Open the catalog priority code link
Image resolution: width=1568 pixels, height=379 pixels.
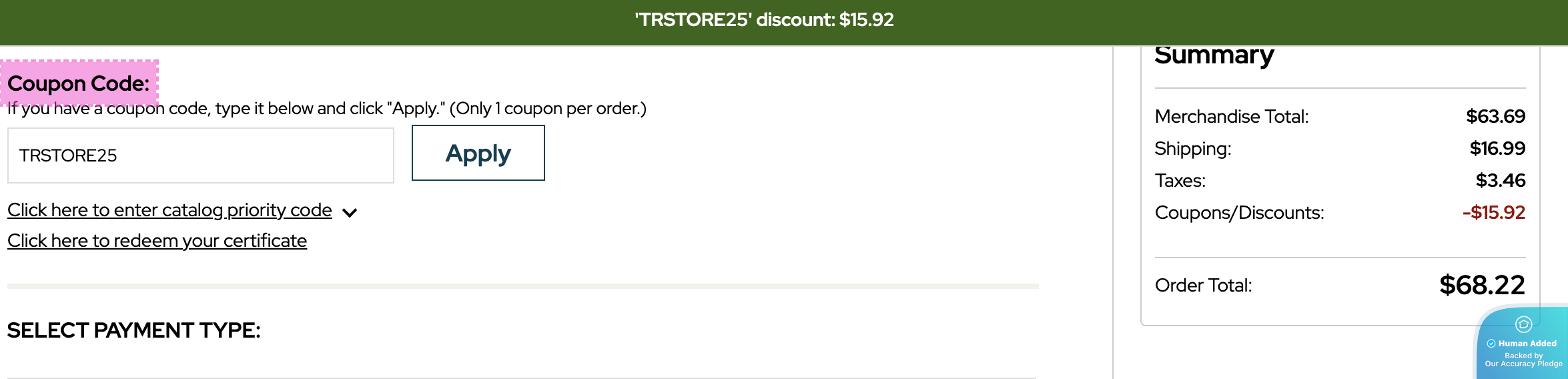click(x=169, y=210)
